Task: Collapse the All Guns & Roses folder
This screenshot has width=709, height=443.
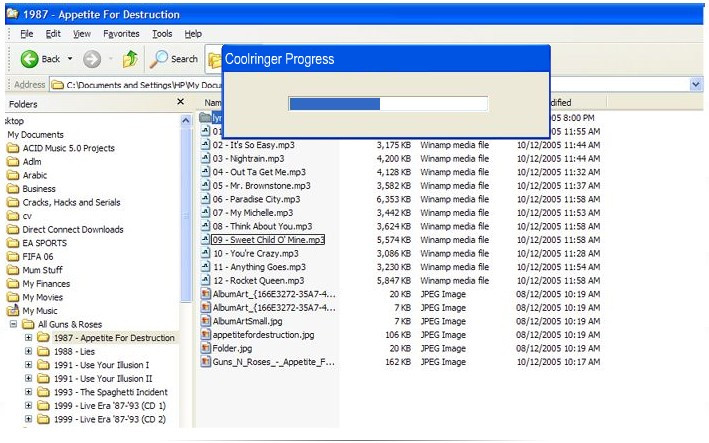Action: [14, 324]
